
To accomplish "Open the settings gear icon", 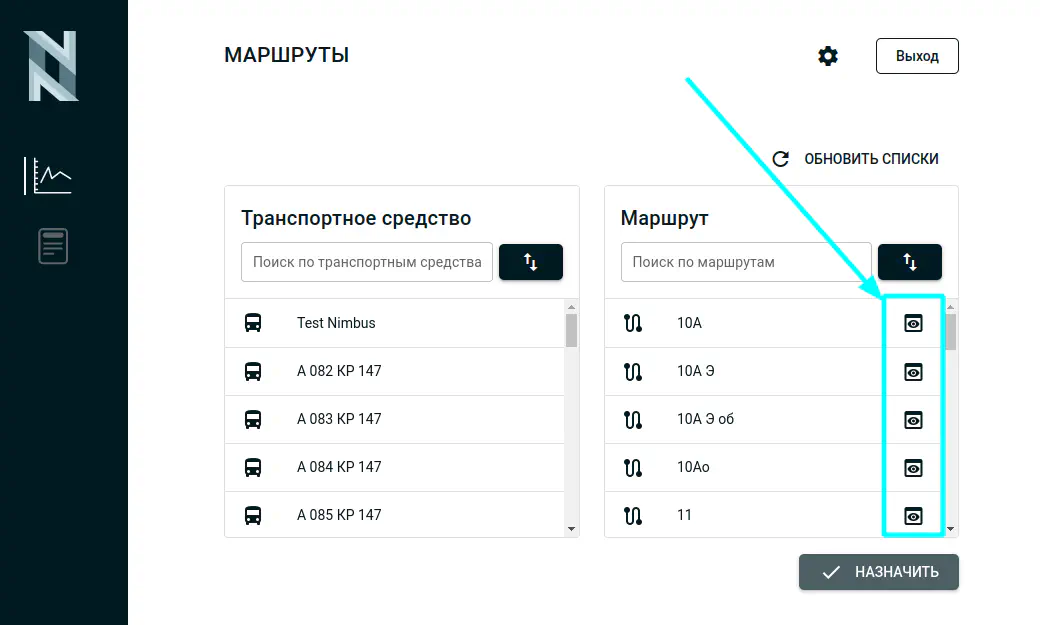I will [x=827, y=56].
